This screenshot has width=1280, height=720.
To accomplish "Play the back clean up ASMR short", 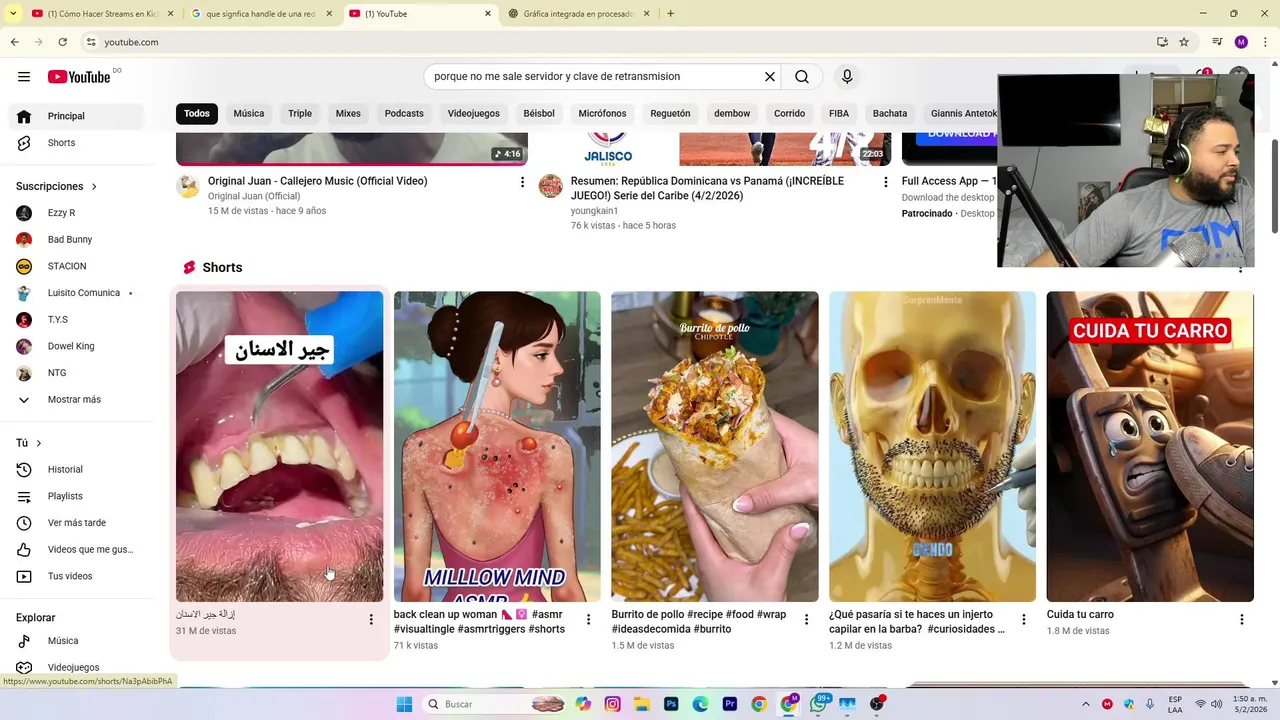I will [x=497, y=447].
